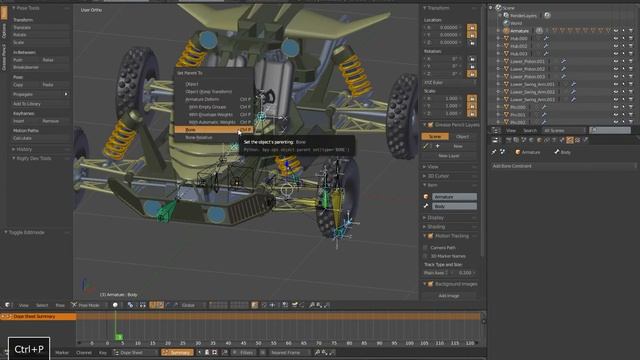The image size is (640, 360).
Task: Click the Body bone name field
Action: [x=454, y=206]
